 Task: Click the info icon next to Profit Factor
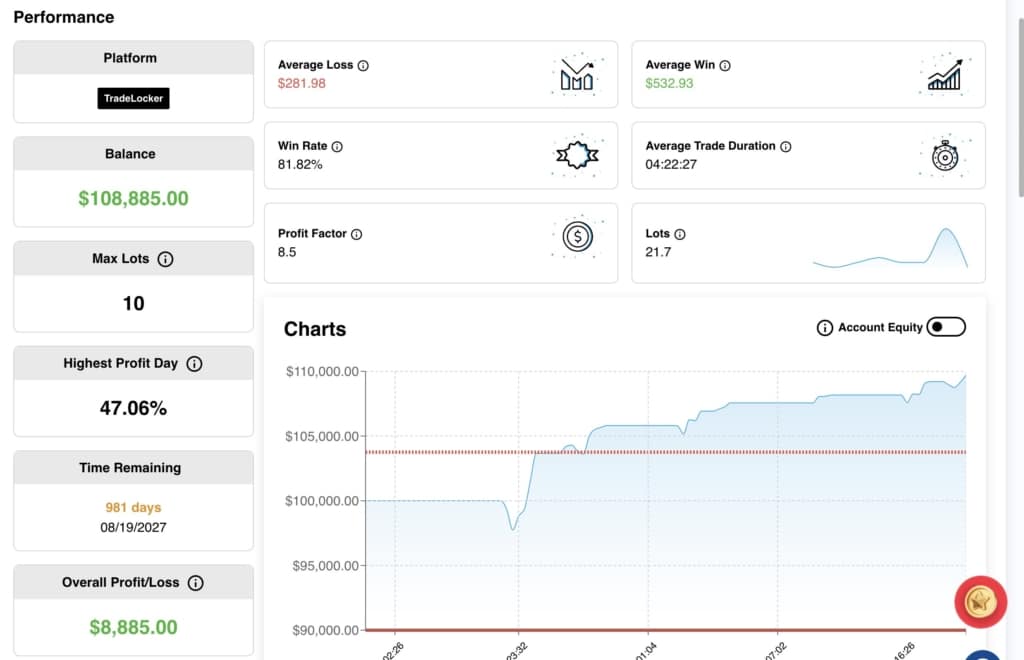[357, 234]
